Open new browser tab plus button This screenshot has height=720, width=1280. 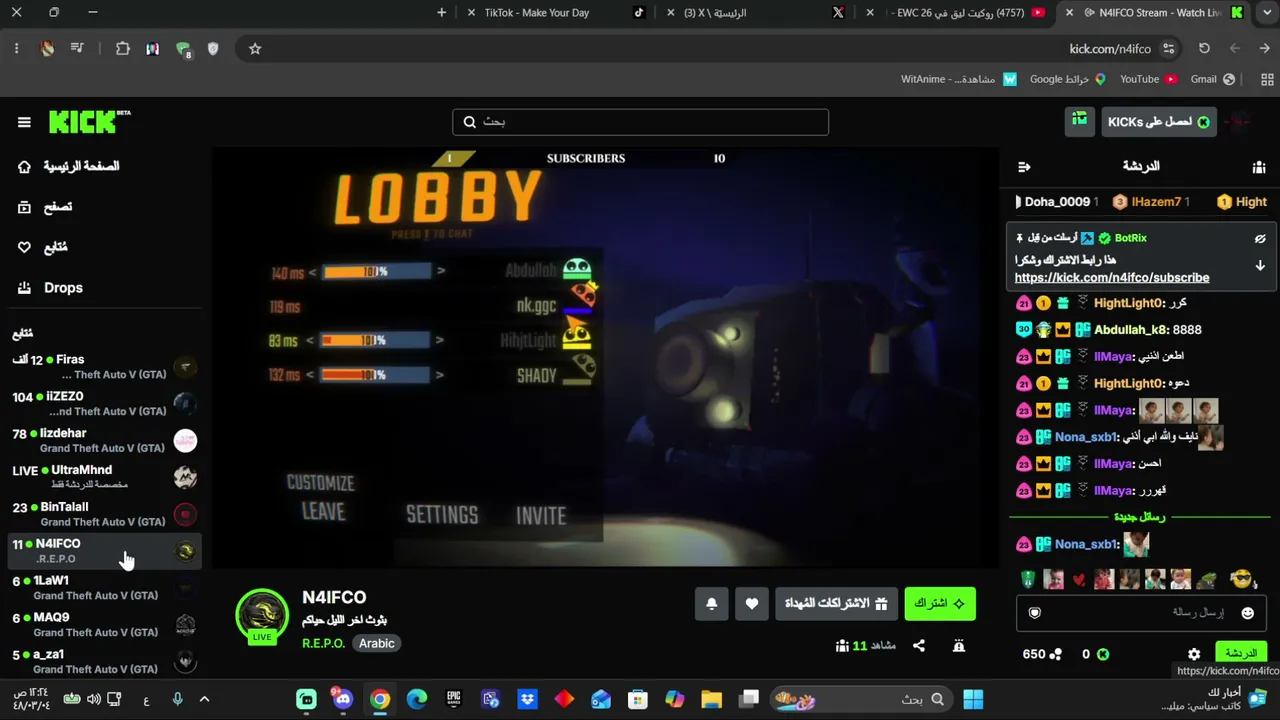click(x=442, y=13)
